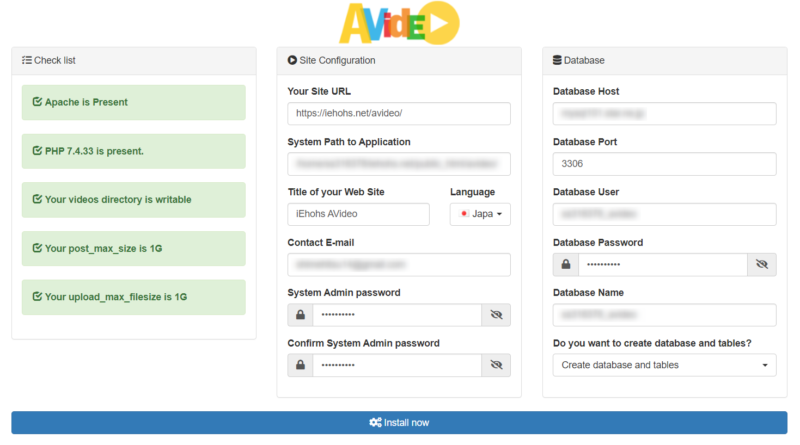The height and width of the screenshot is (445, 800).
Task: Click the Database Port field with 3306
Action: (664, 164)
